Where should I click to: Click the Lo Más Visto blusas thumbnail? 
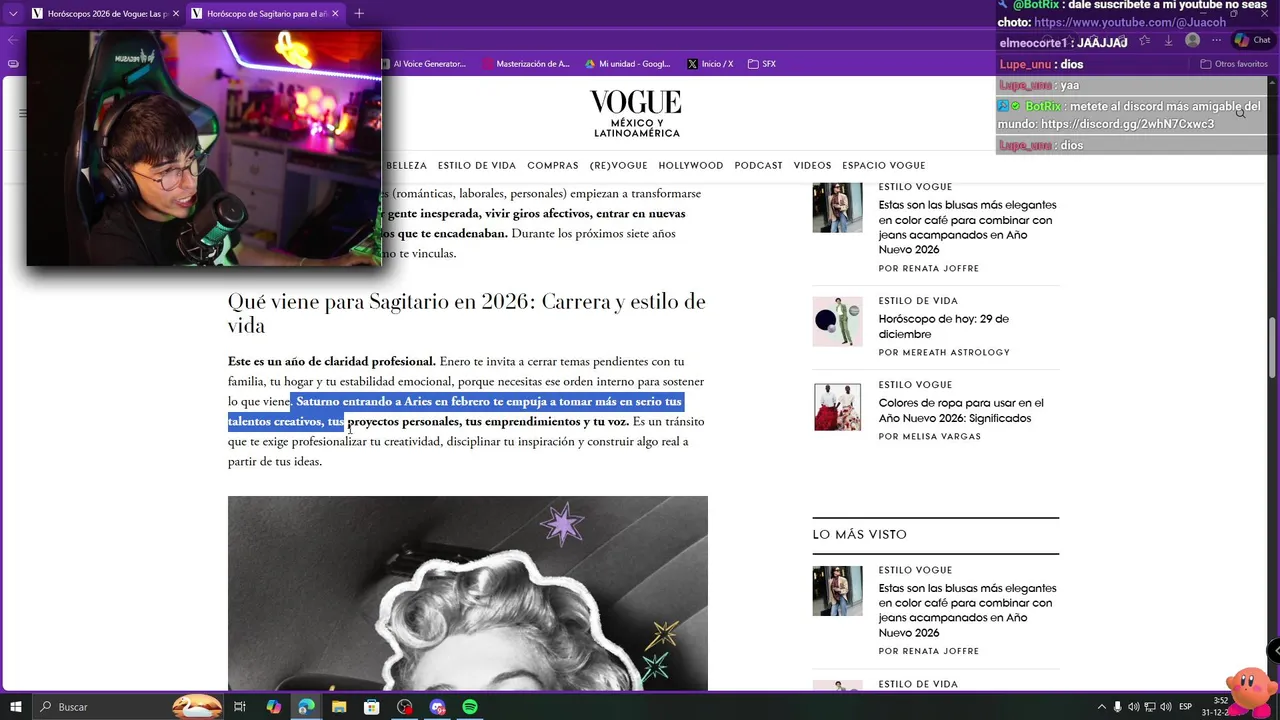coord(837,591)
